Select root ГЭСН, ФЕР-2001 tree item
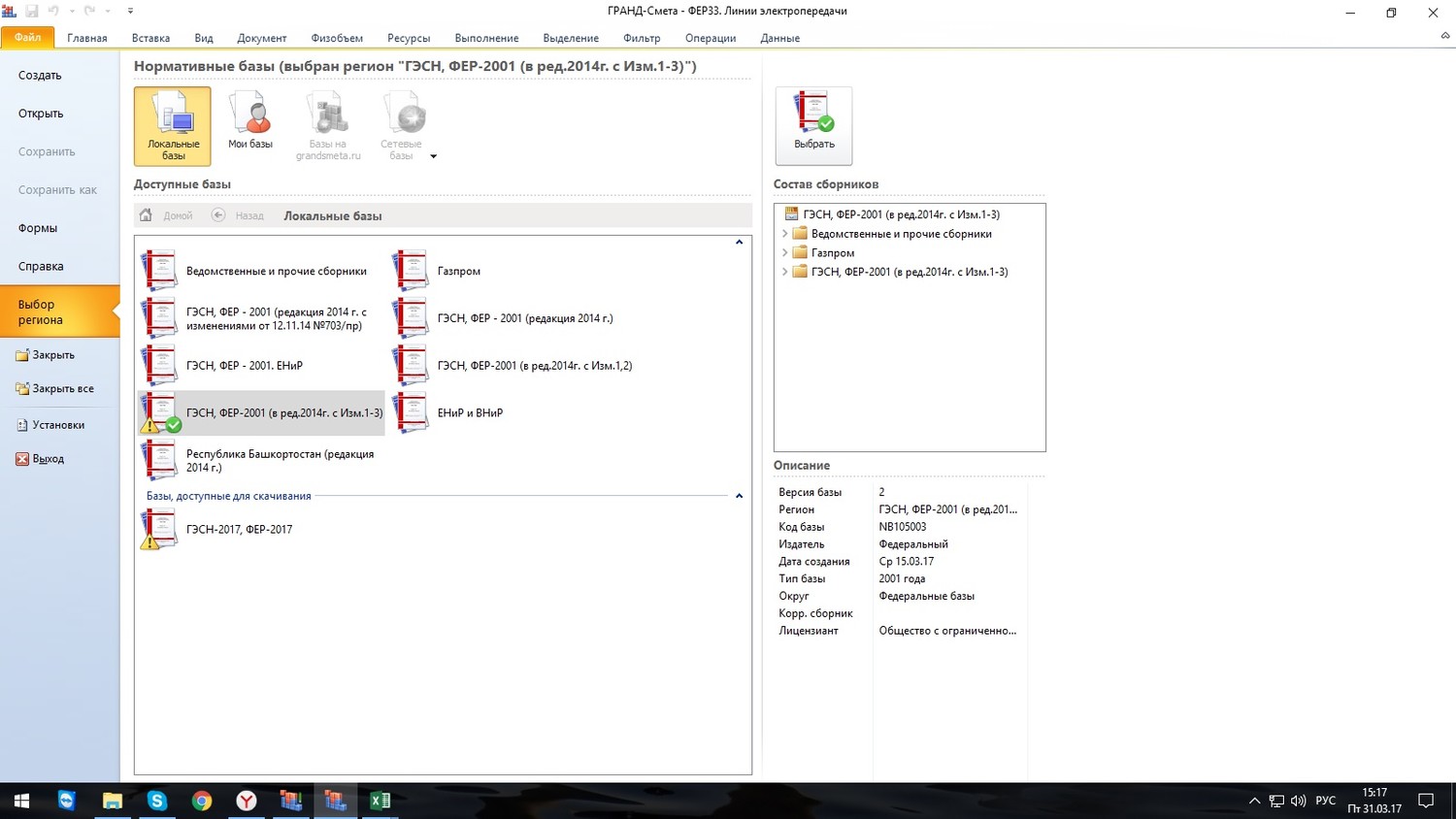1456x819 pixels. [901, 214]
